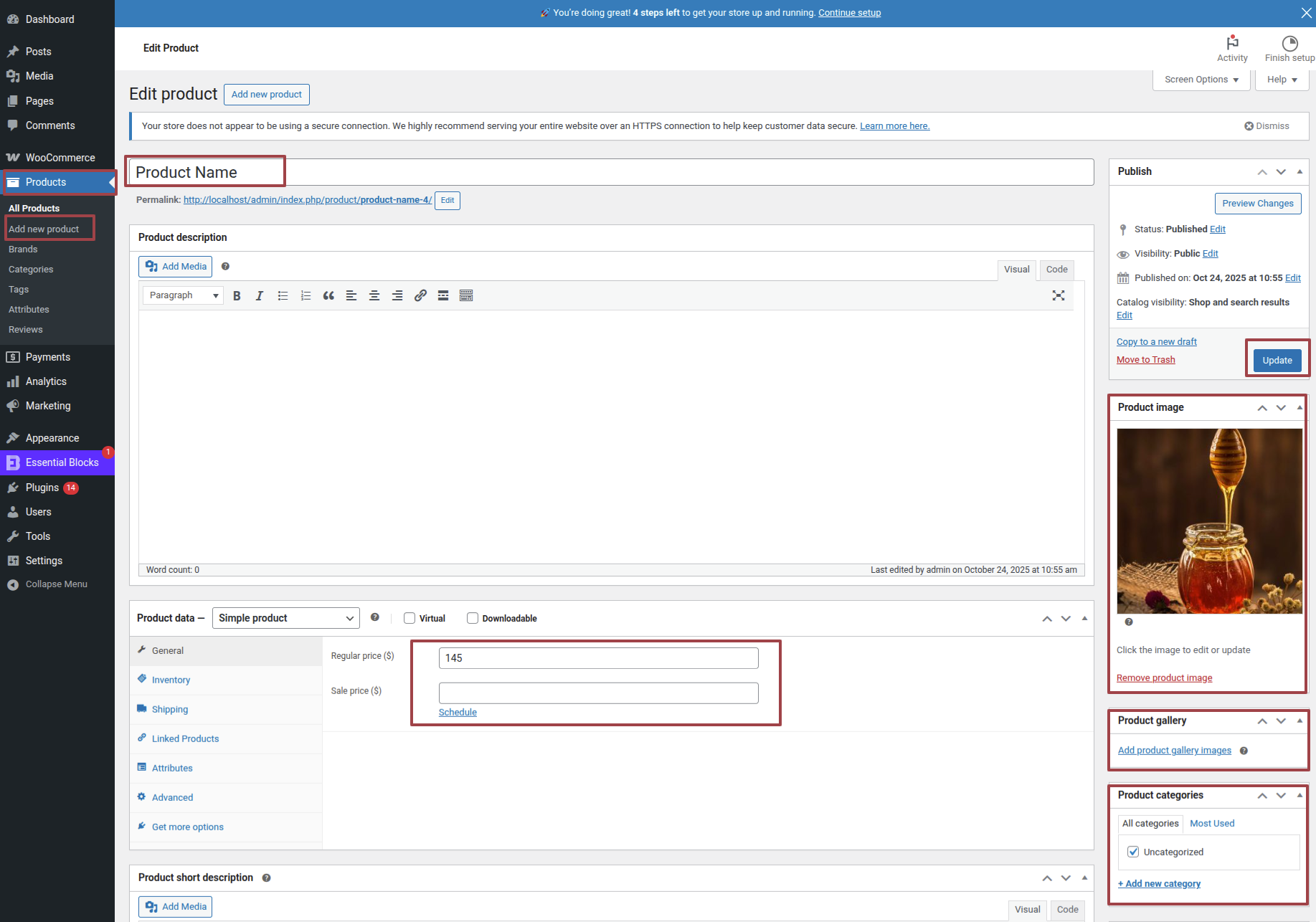
Task: Open the Screen Options dropdown
Action: point(1201,80)
